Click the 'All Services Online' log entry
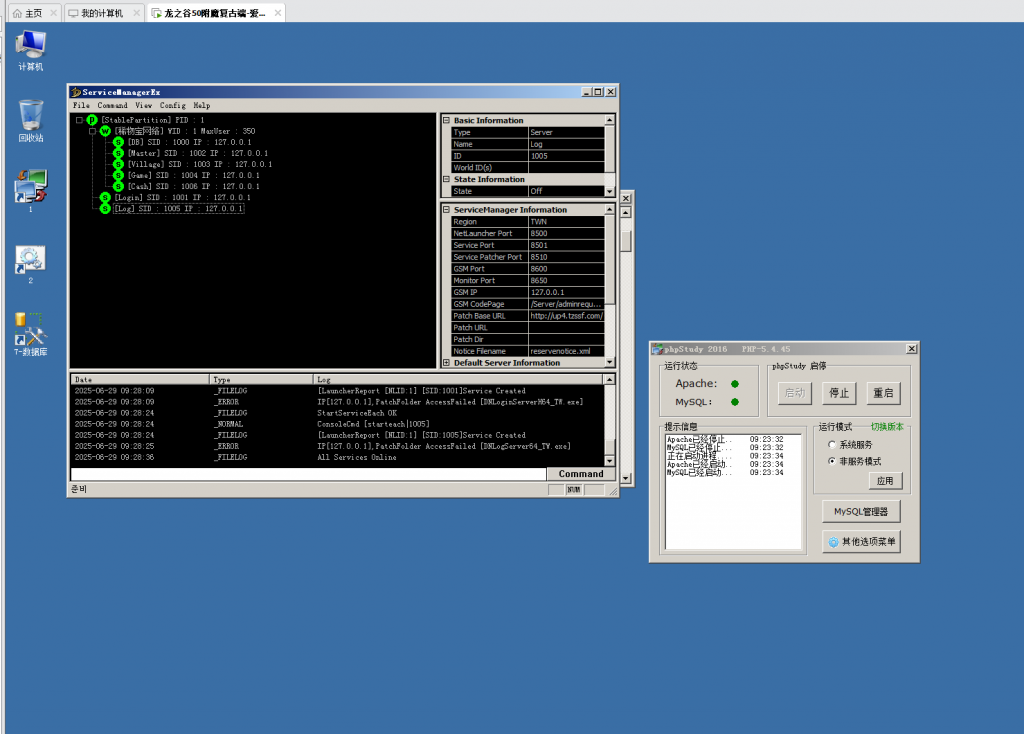This screenshot has width=1024, height=734. (357, 458)
